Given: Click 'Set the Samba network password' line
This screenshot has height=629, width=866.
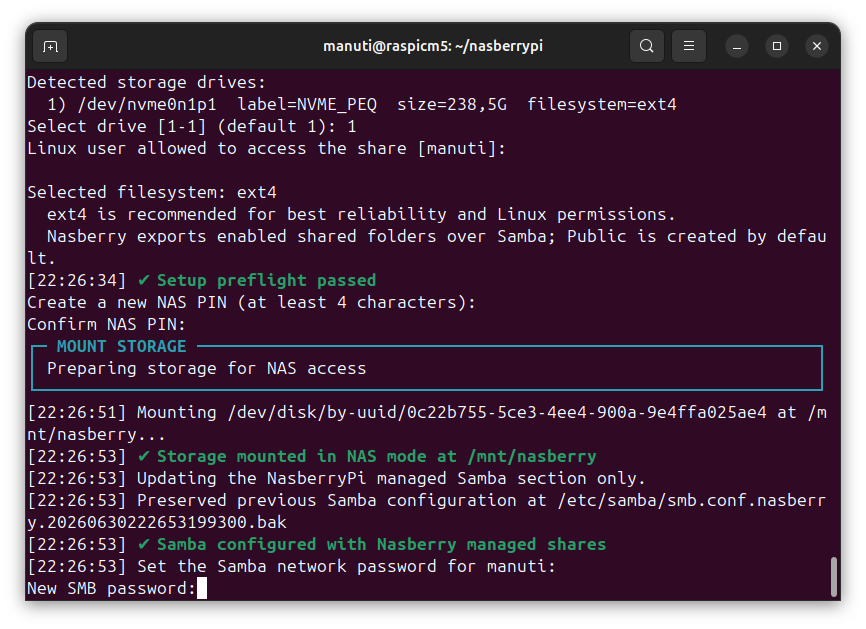Looking at the screenshot, I should click(291, 567).
